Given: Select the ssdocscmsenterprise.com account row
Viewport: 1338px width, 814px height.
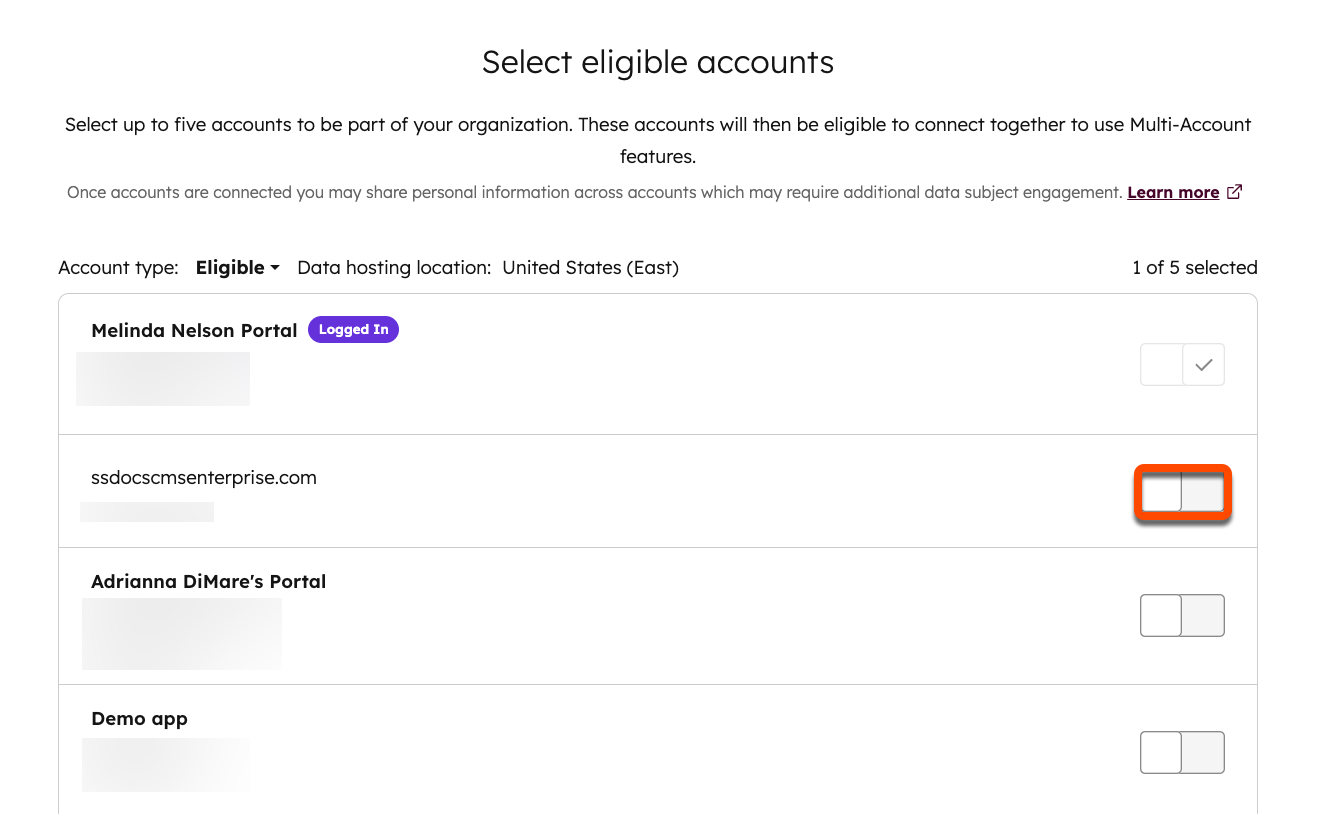Looking at the screenshot, I should (204, 477).
